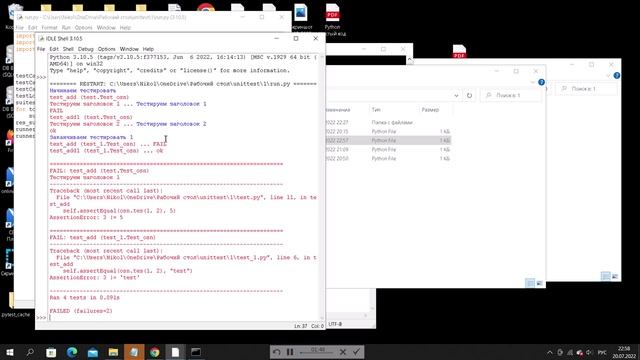This screenshot has height=360, width=640.
Task: Open image file icon on desktop top row
Action: click(301, 16)
